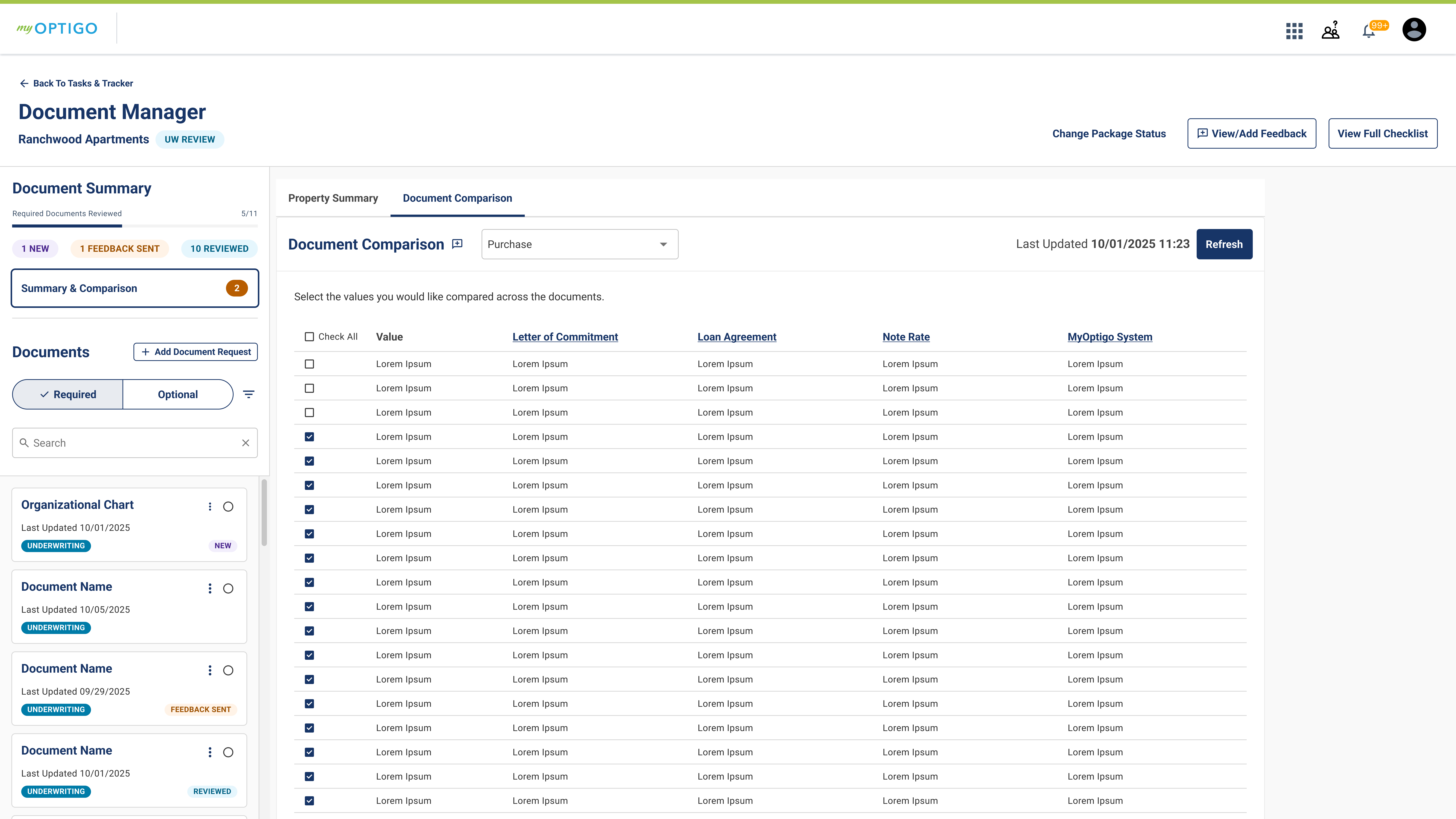Open Note Rate column link
This screenshot has width=1456, height=819.
[906, 337]
